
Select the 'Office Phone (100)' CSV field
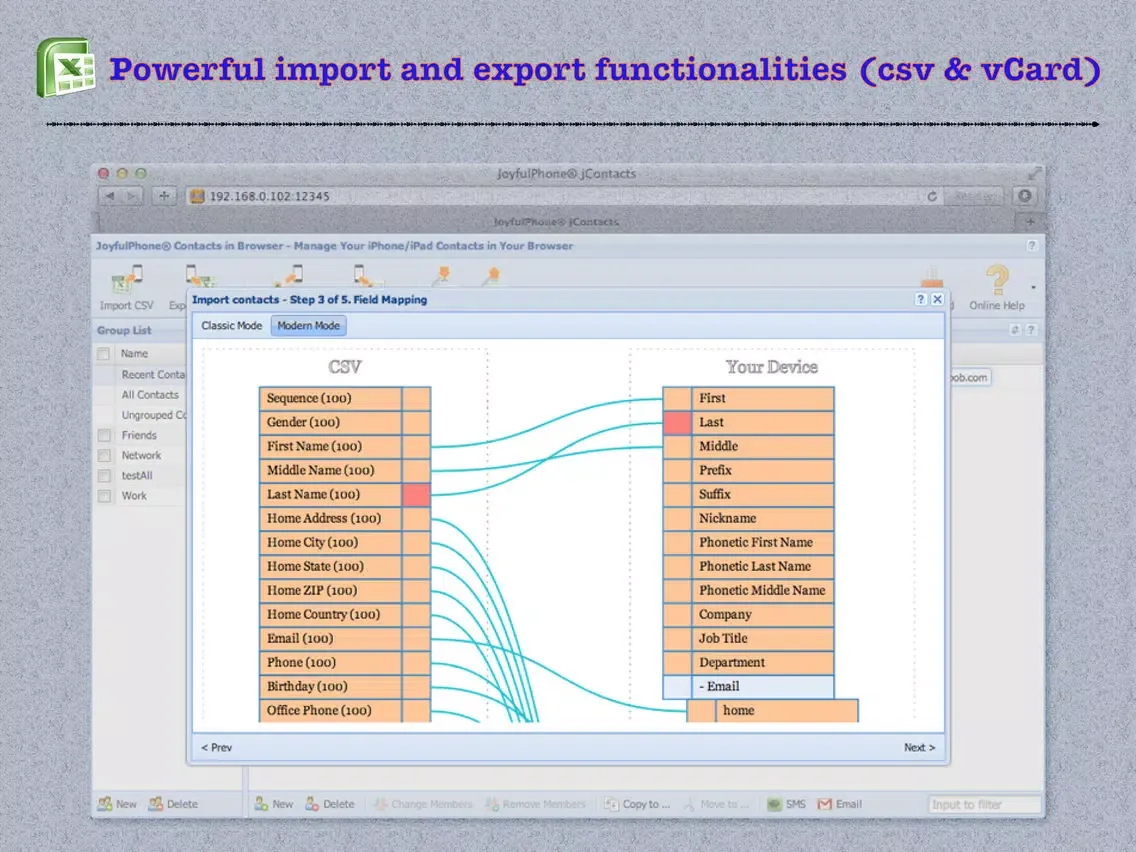[330, 710]
